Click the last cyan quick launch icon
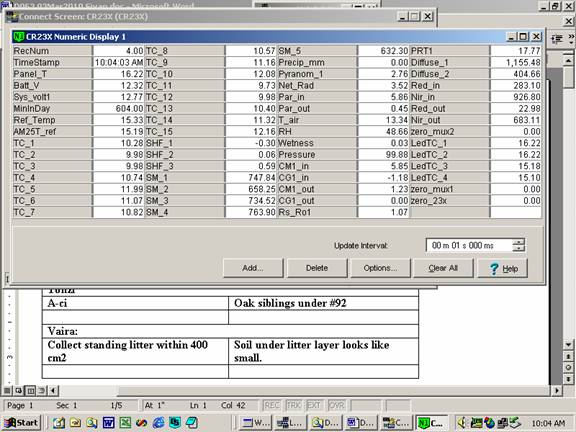This screenshot has height=432, width=576. click(192, 422)
